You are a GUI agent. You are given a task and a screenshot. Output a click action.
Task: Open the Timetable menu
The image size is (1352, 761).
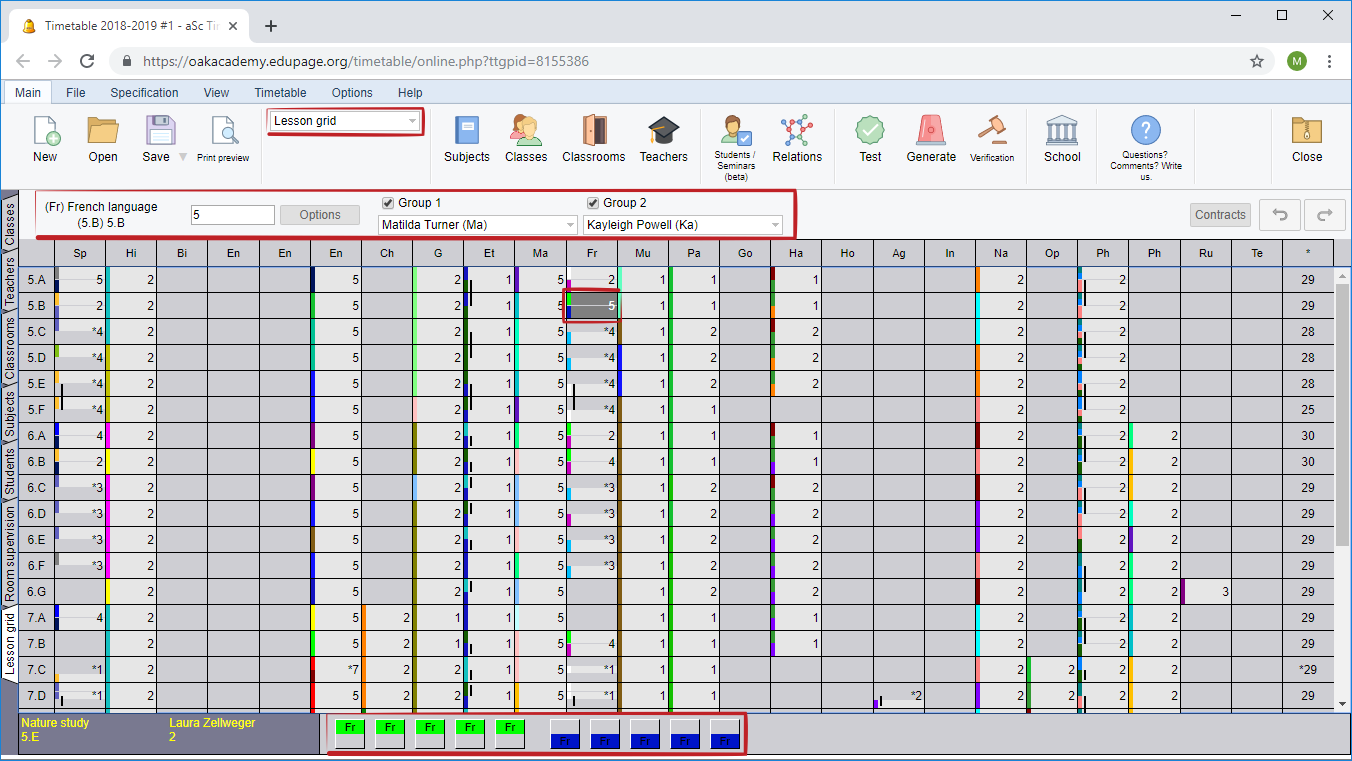[280, 93]
